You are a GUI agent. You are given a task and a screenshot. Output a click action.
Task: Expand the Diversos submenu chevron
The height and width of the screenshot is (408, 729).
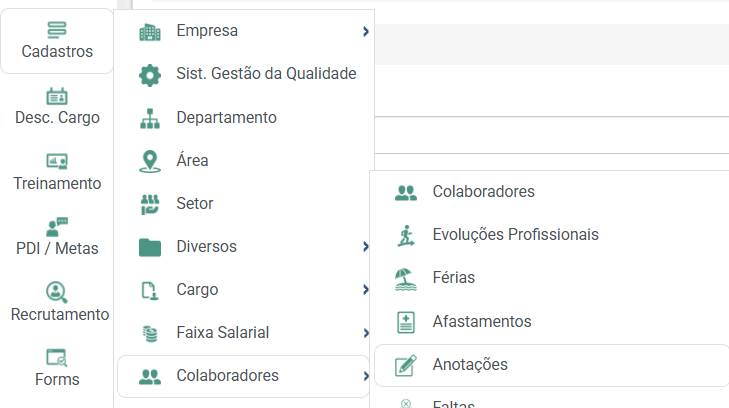coord(366,247)
